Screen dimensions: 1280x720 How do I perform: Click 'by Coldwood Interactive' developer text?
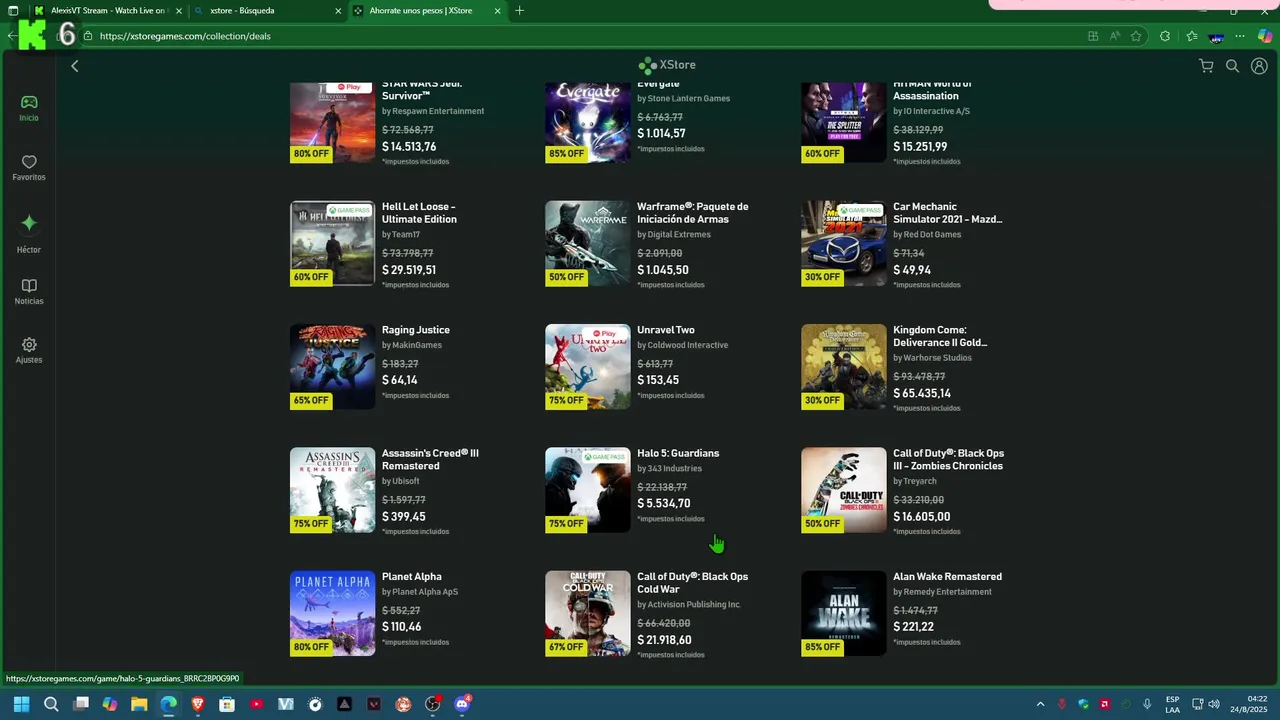pyautogui.click(x=682, y=345)
